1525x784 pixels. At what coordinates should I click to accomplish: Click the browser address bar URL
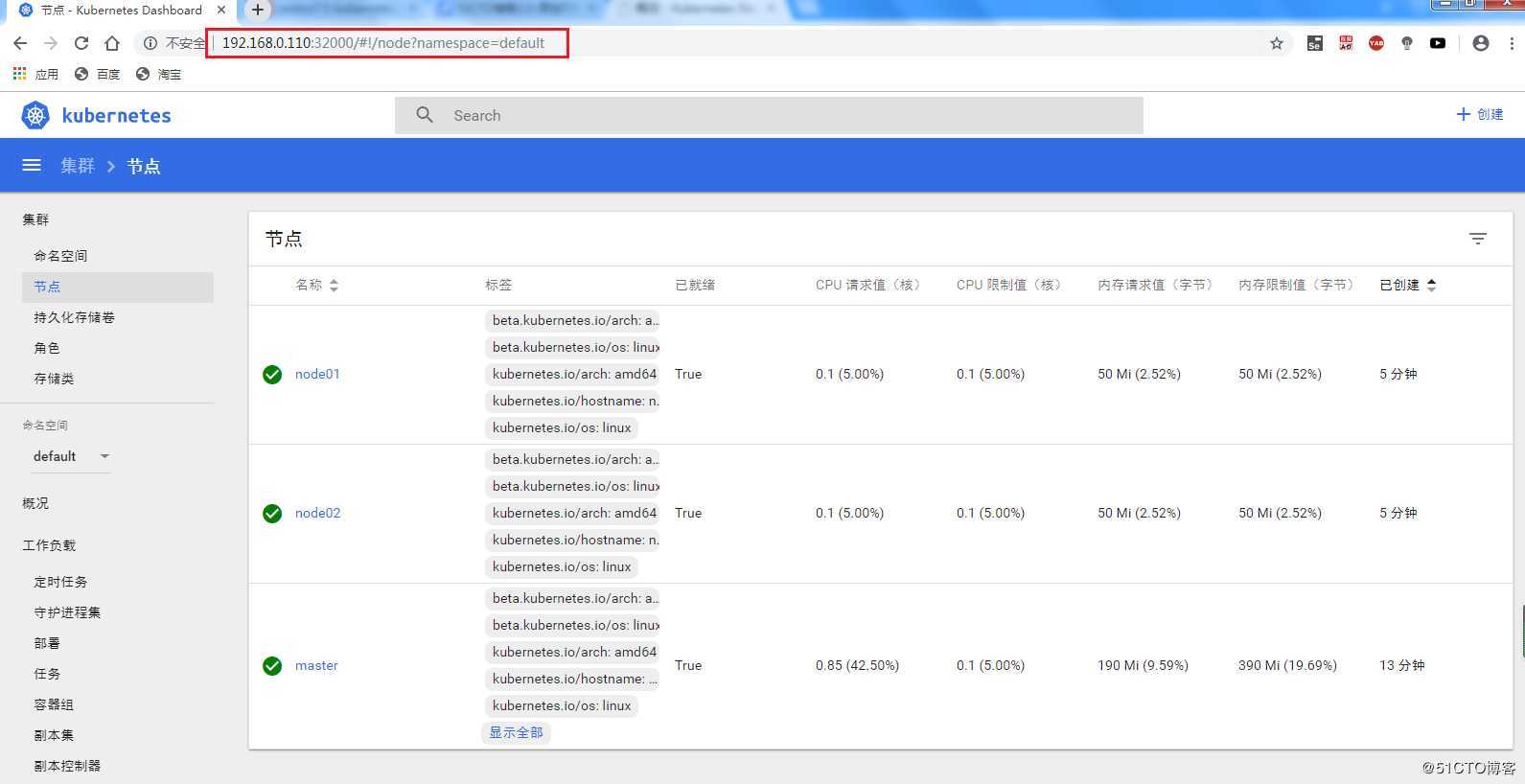(x=383, y=43)
